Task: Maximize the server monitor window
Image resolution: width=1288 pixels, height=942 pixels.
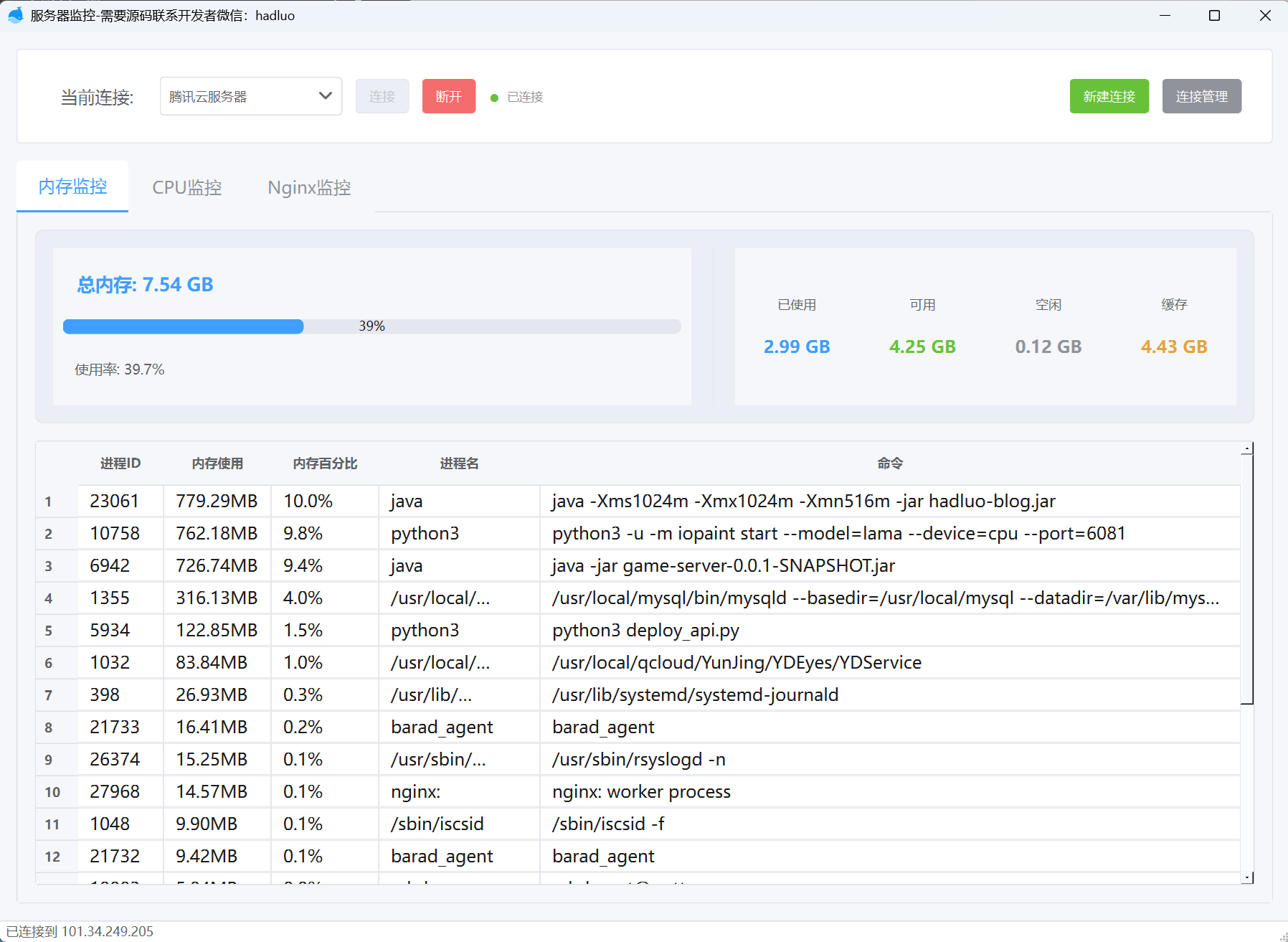Action: [1214, 15]
